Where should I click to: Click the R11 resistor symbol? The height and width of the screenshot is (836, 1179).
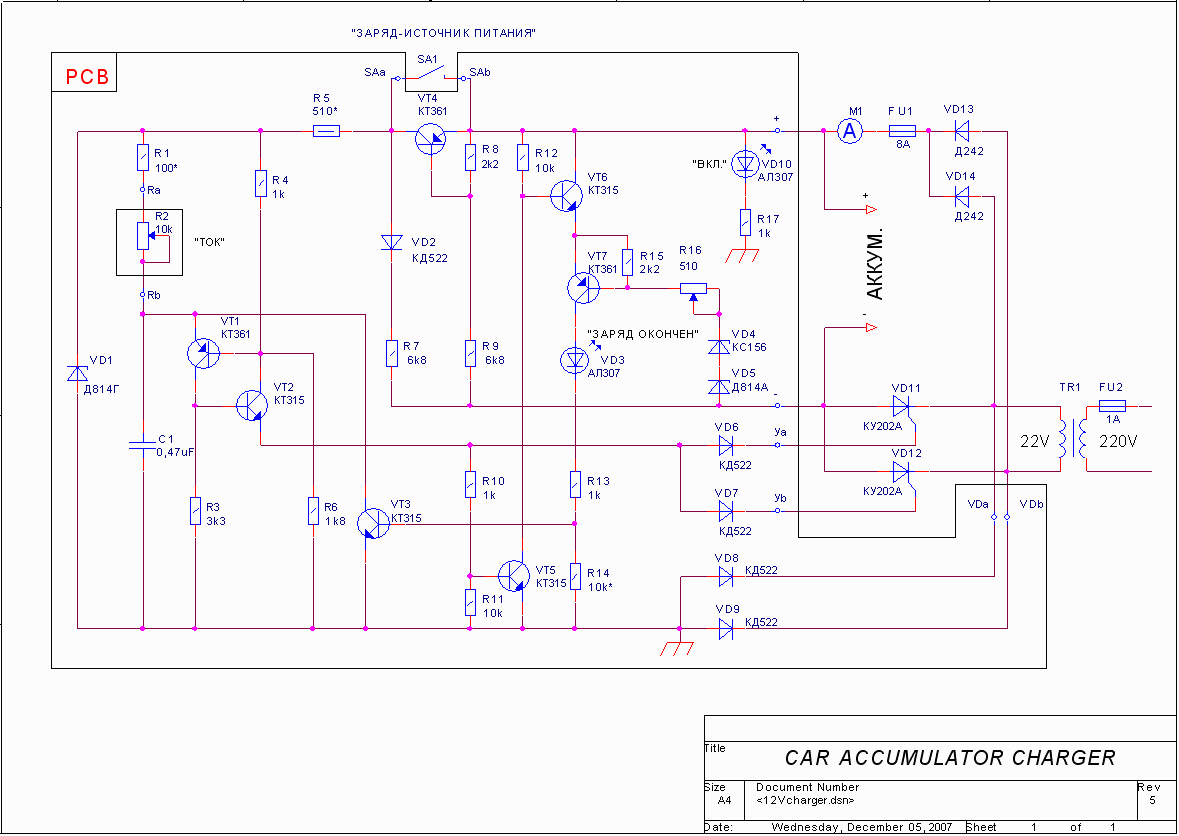point(470,603)
